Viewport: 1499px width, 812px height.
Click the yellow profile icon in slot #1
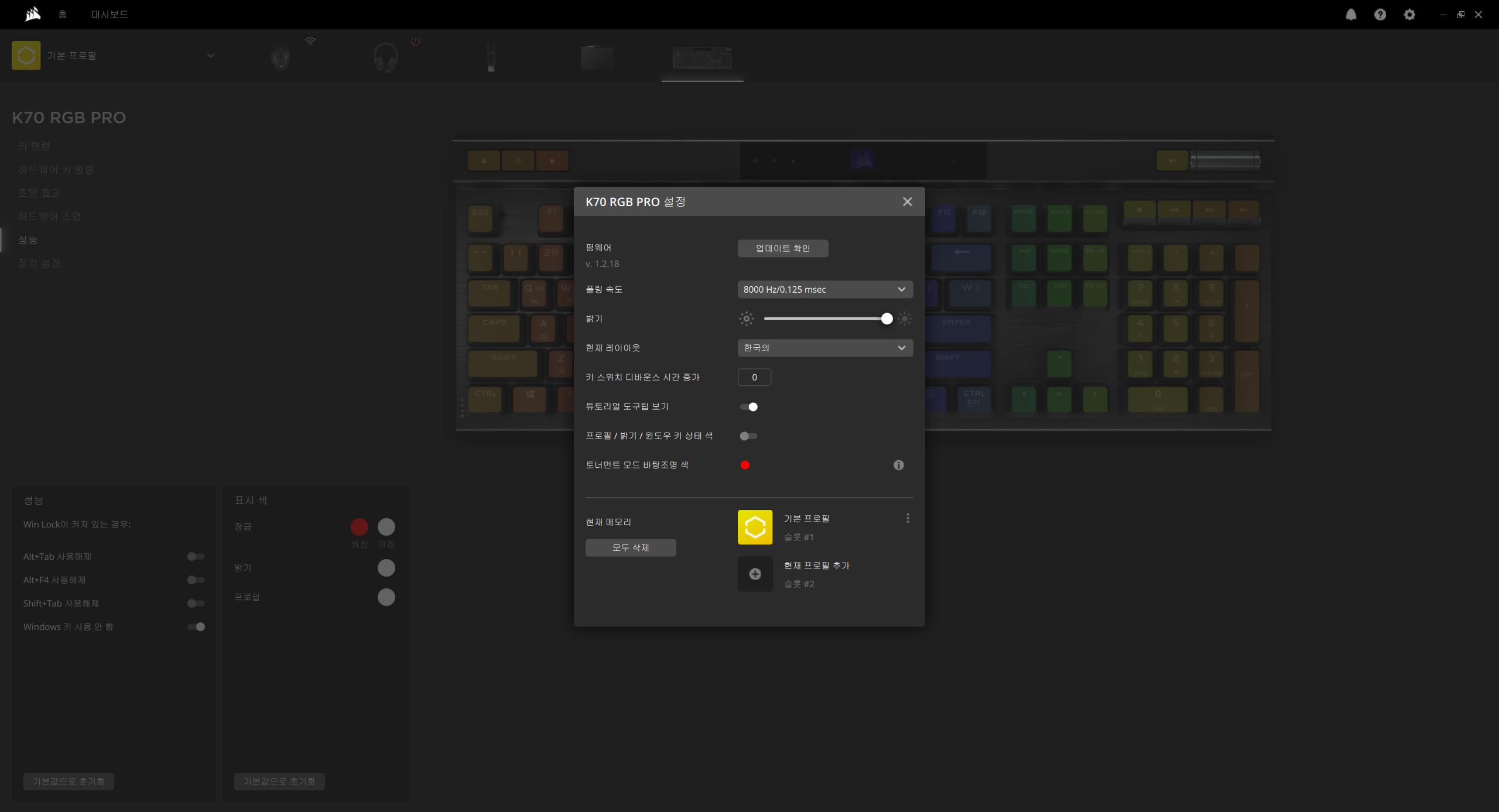(755, 527)
